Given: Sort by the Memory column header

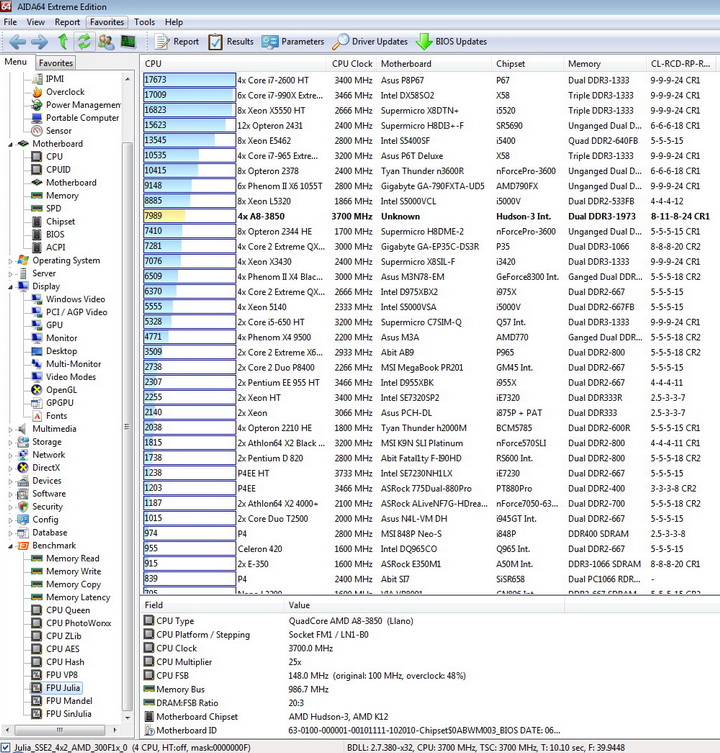Looking at the screenshot, I should coord(604,64).
